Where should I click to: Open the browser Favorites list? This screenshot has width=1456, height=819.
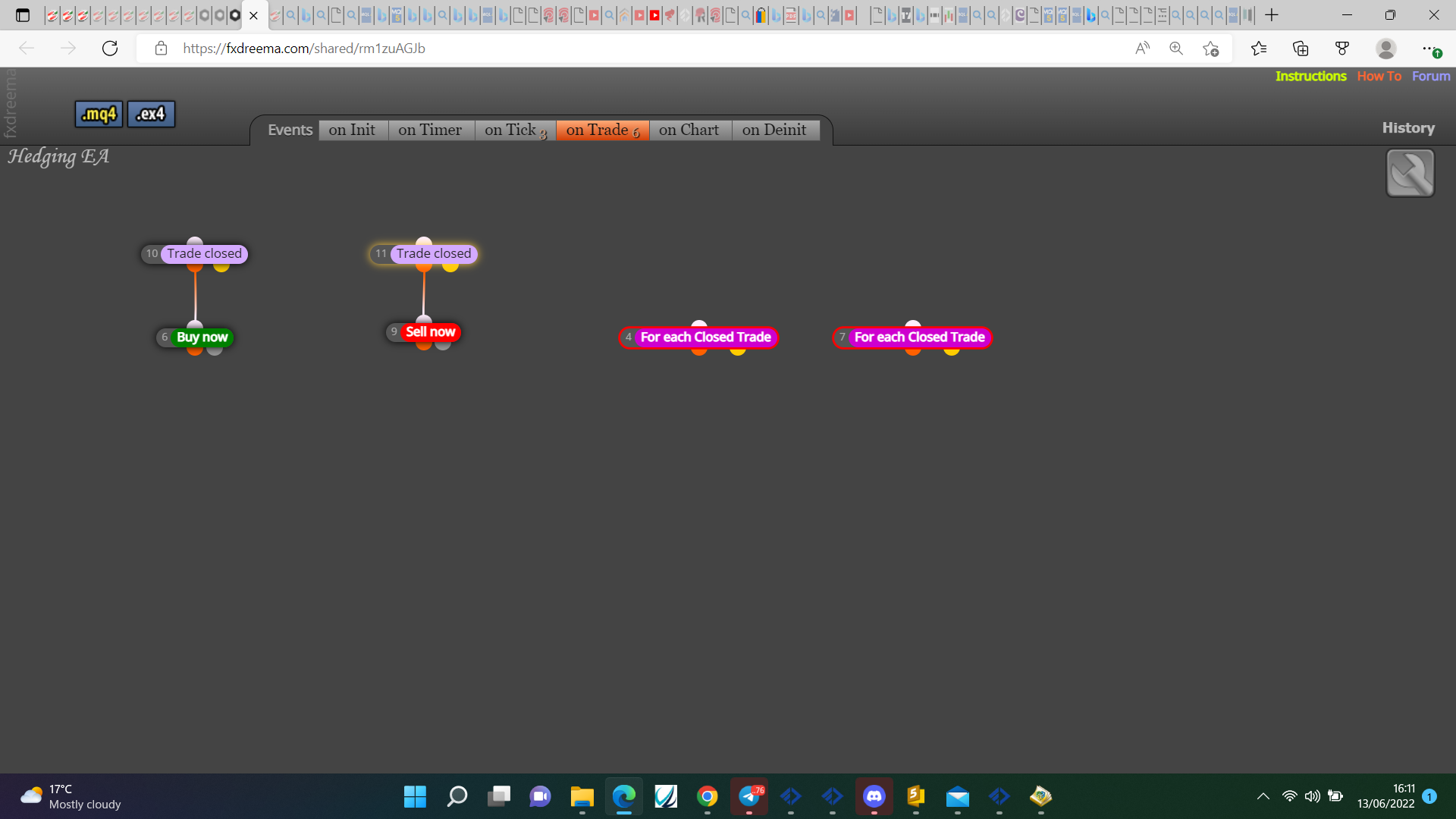pos(1259,49)
